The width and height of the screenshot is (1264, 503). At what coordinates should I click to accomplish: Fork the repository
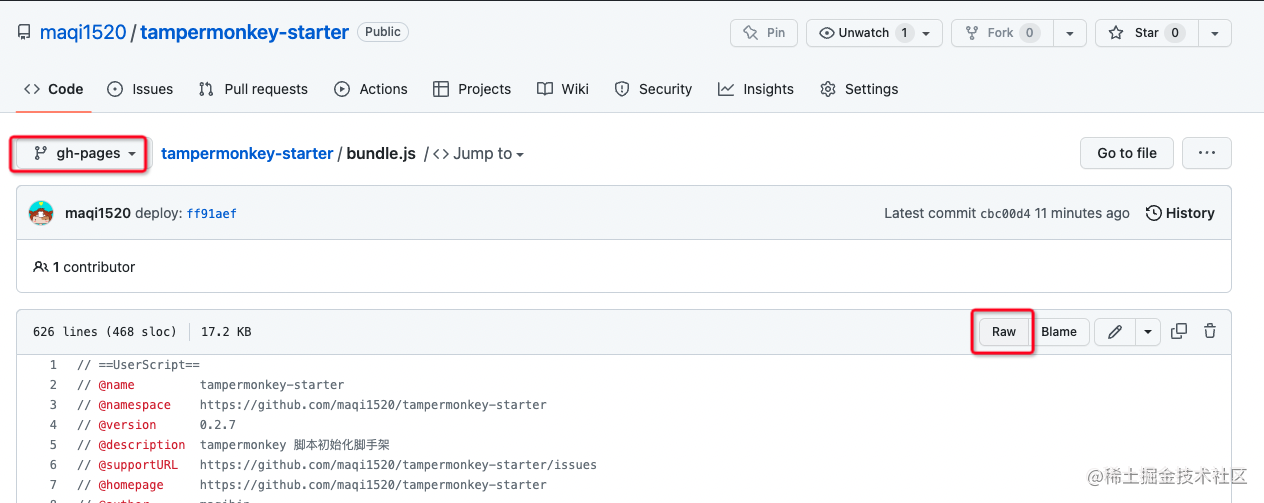coord(1002,33)
